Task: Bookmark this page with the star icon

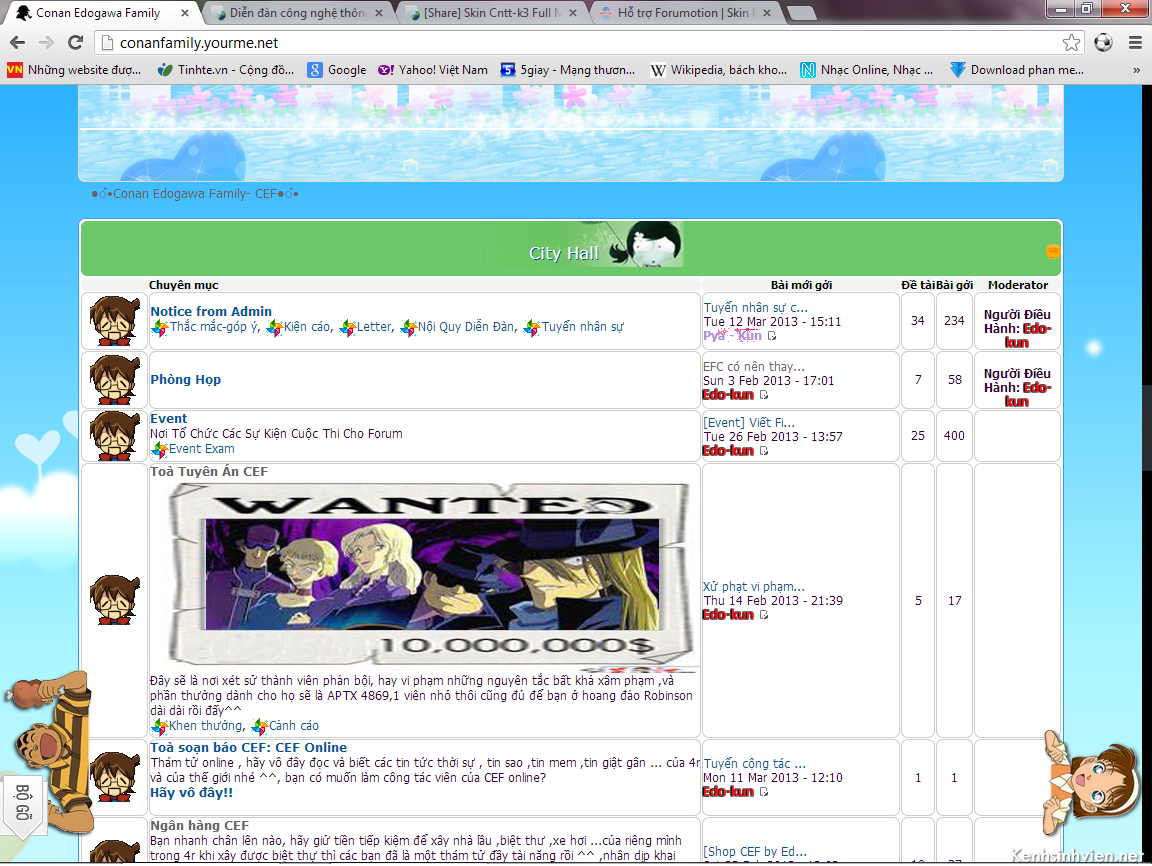Action: [1071, 43]
